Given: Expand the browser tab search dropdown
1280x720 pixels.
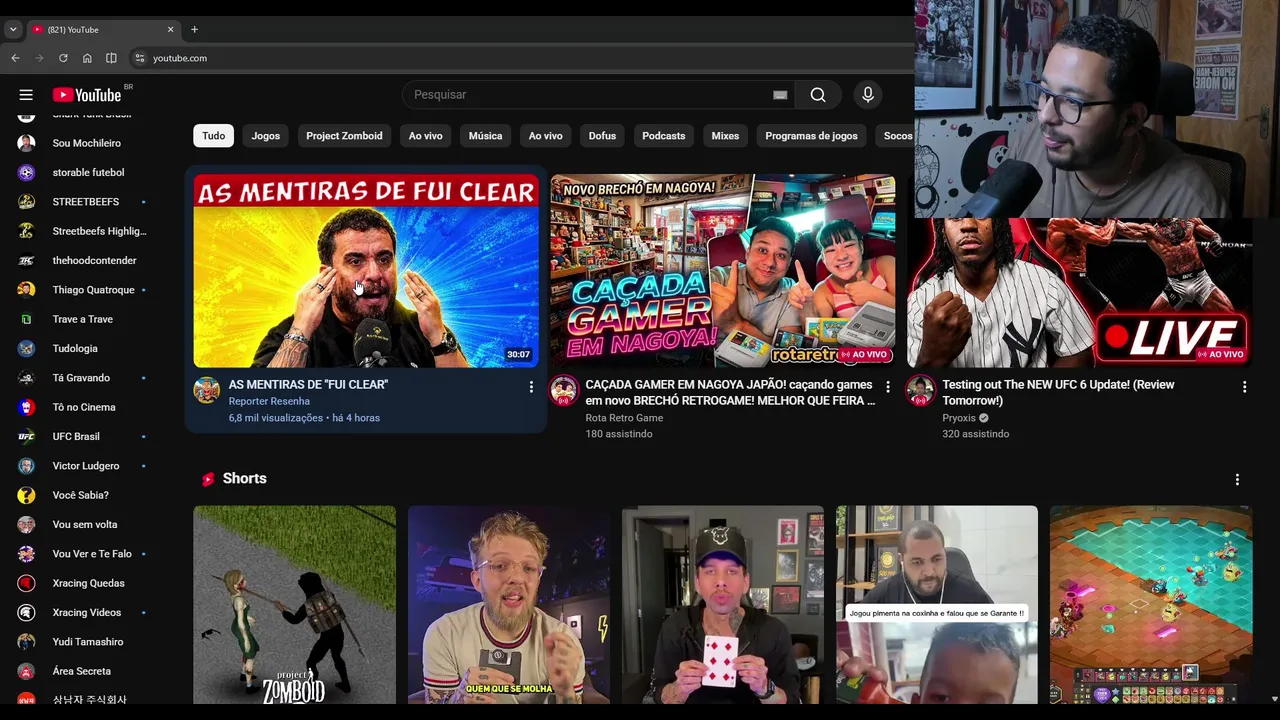Looking at the screenshot, I should [x=13, y=29].
